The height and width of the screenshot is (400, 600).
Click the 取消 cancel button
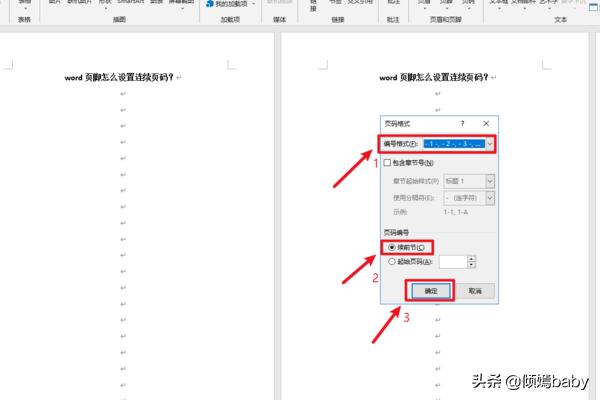pyautogui.click(x=474, y=290)
